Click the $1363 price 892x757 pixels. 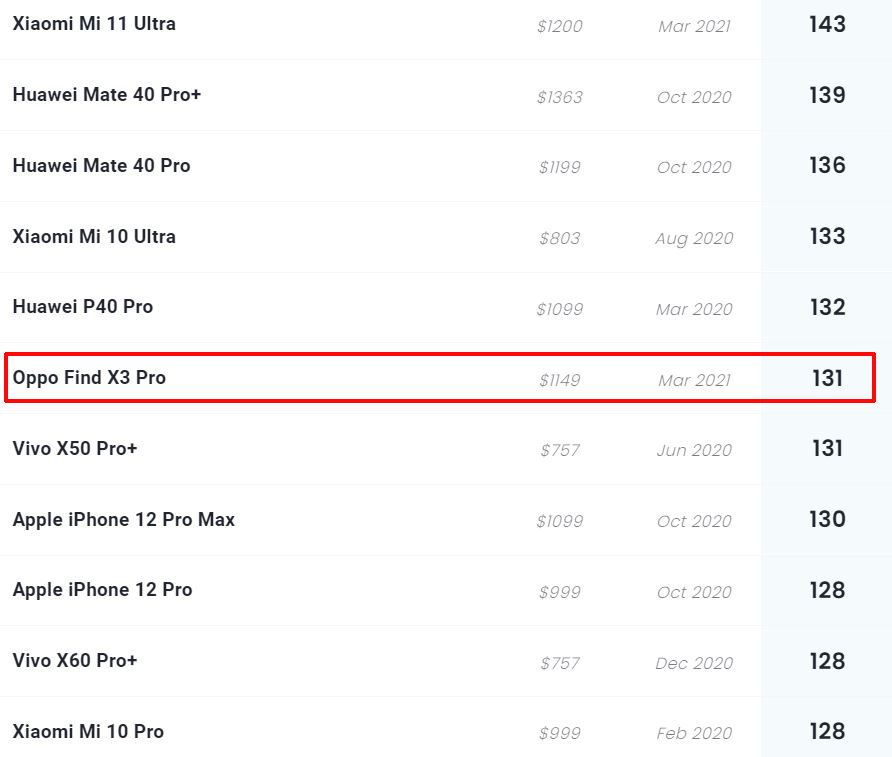coord(559,97)
